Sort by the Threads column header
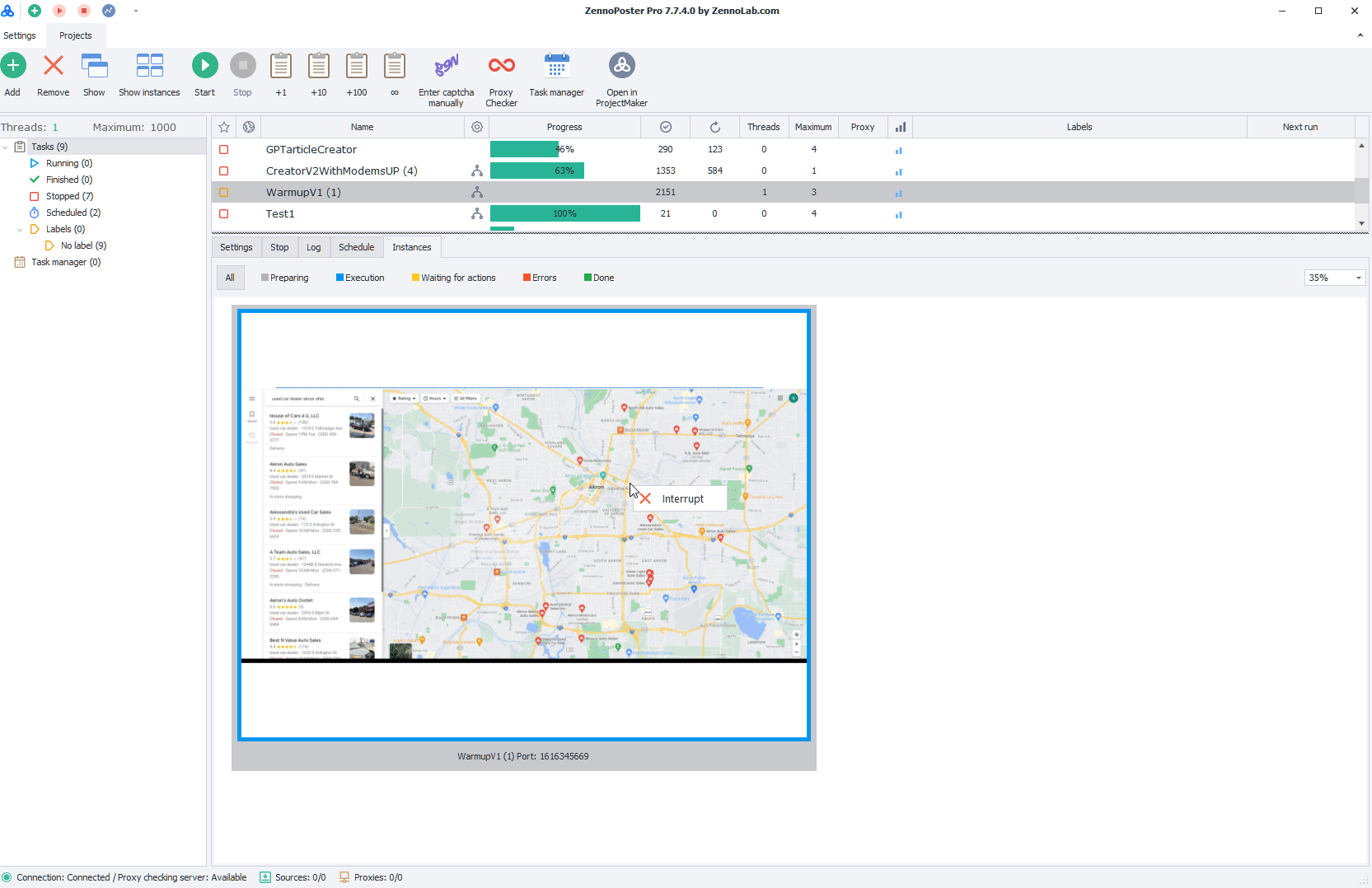The height and width of the screenshot is (888, 1372). (764, 127)
